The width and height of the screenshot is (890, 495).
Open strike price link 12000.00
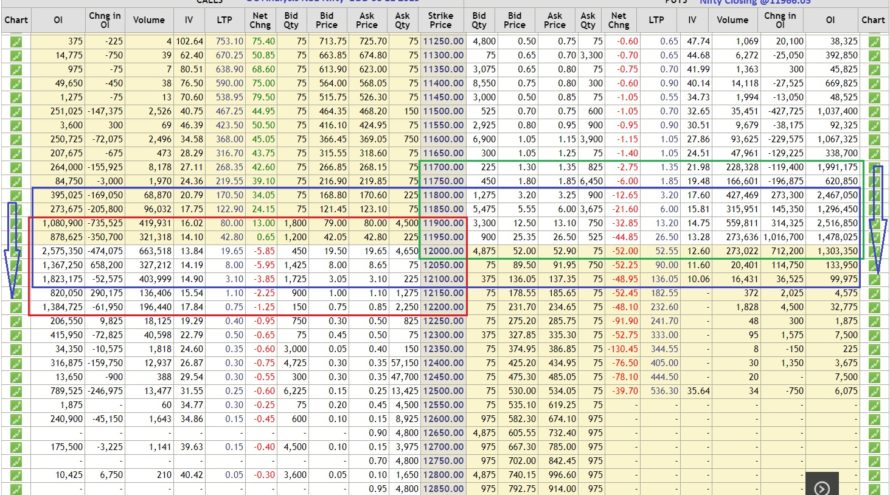443,251
